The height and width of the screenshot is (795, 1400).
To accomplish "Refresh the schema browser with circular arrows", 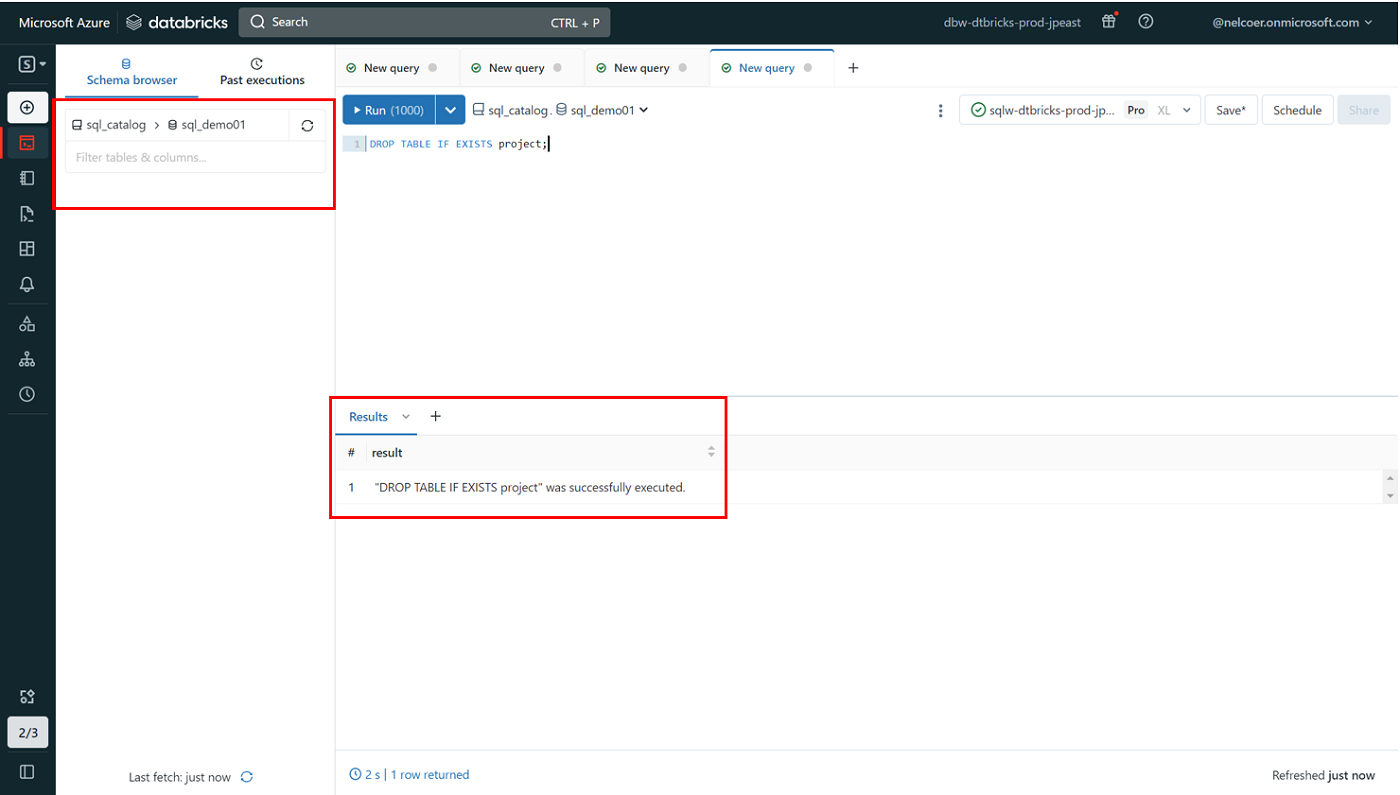I will point(307,126).
